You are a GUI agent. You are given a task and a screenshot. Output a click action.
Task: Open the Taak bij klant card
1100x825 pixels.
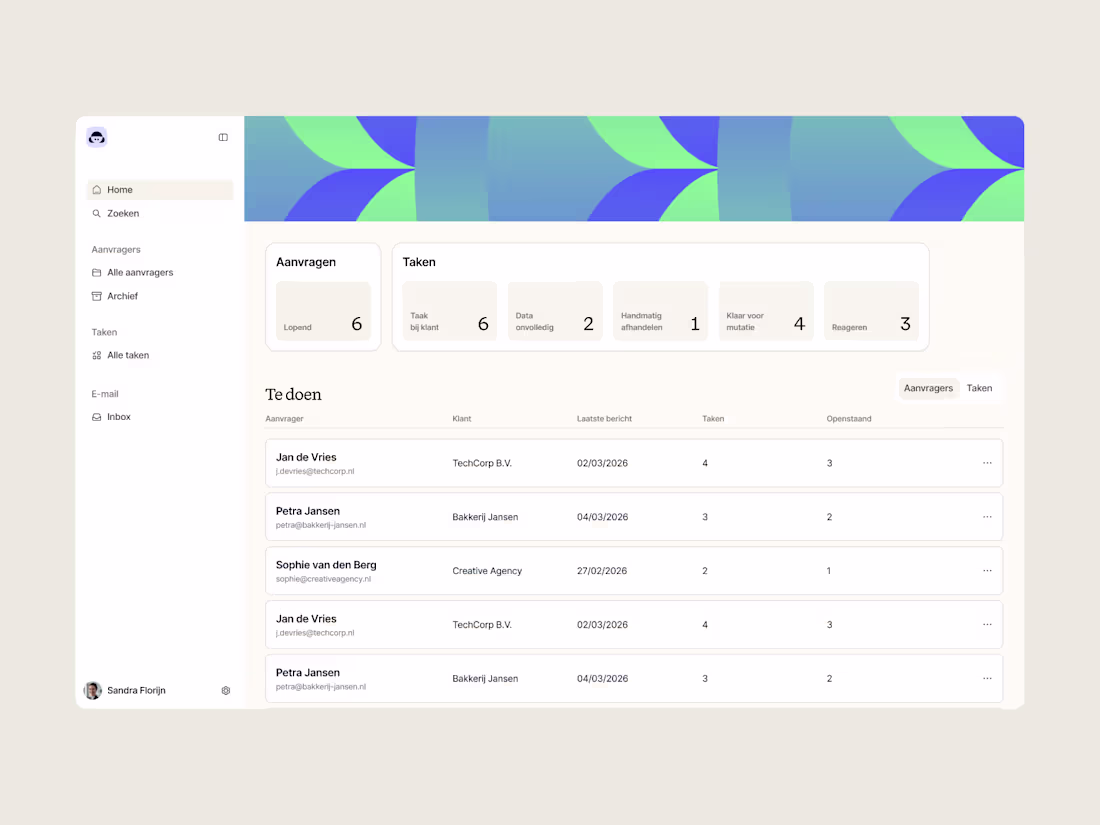coord(450,311)
